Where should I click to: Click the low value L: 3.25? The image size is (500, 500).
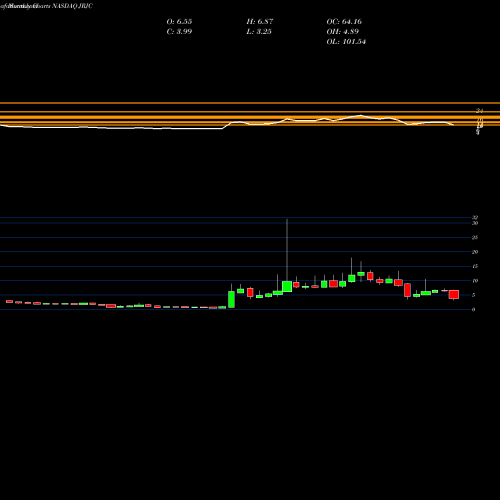tap(259, 32)
